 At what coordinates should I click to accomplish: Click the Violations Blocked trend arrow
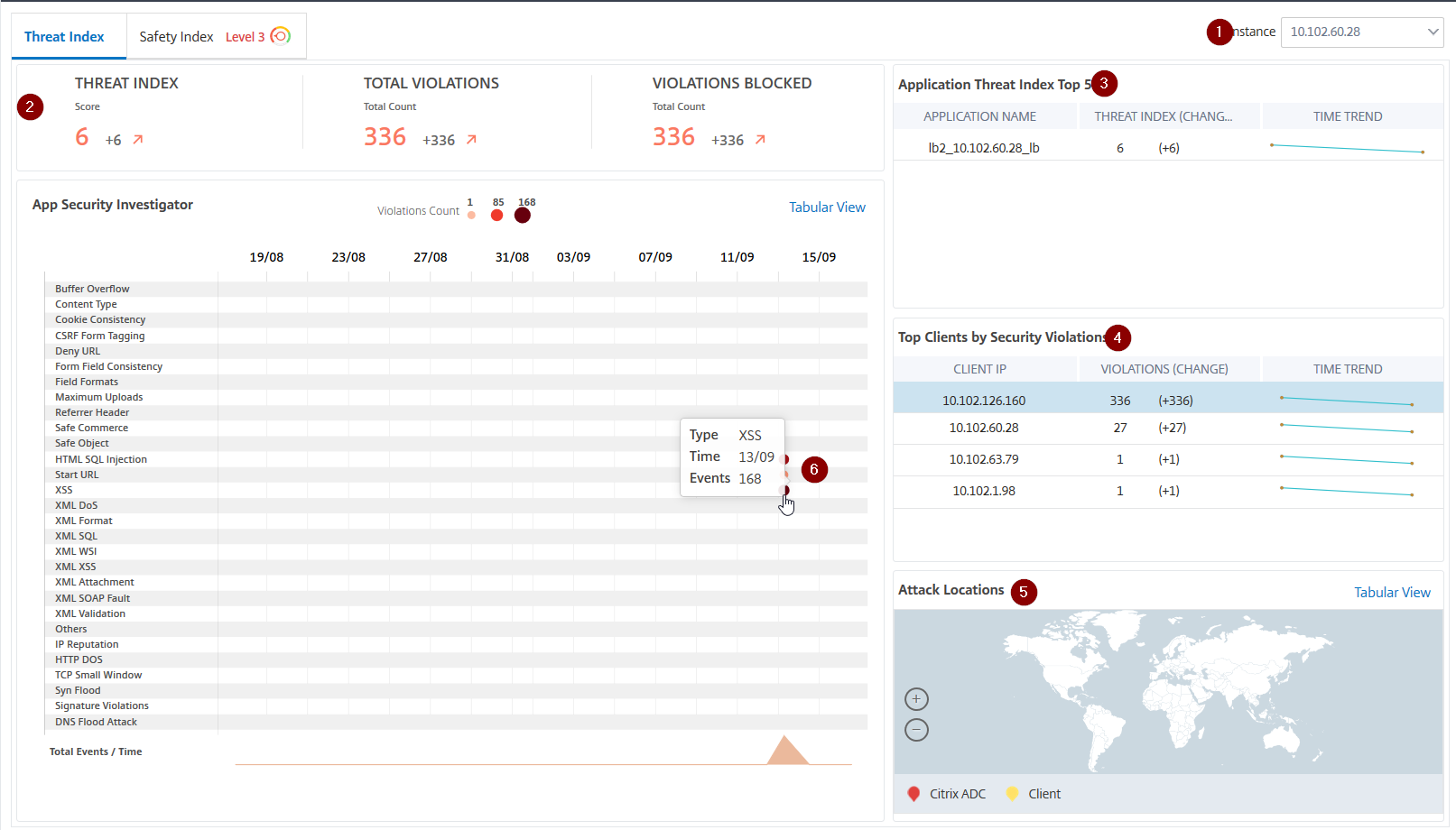click(x=760, y=140)
